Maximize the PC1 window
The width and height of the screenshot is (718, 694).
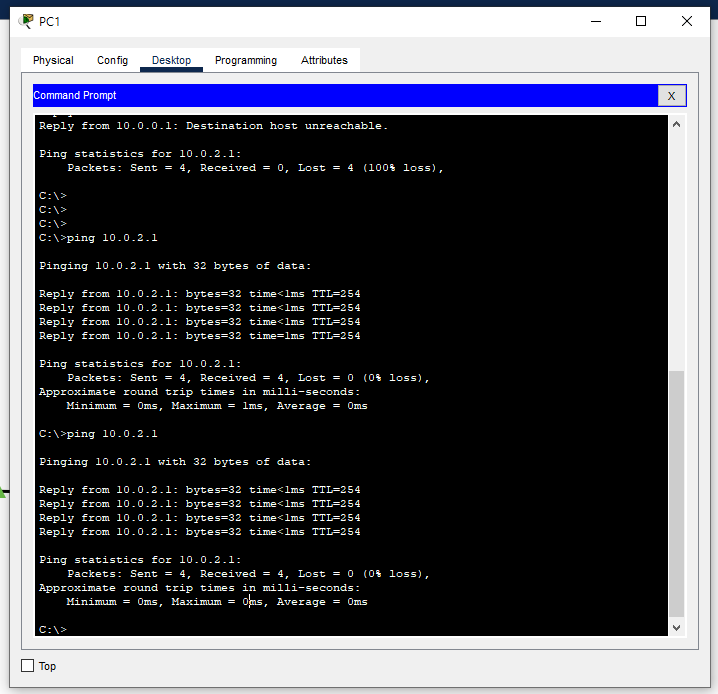pyautogui.click(x=641, y=21)
